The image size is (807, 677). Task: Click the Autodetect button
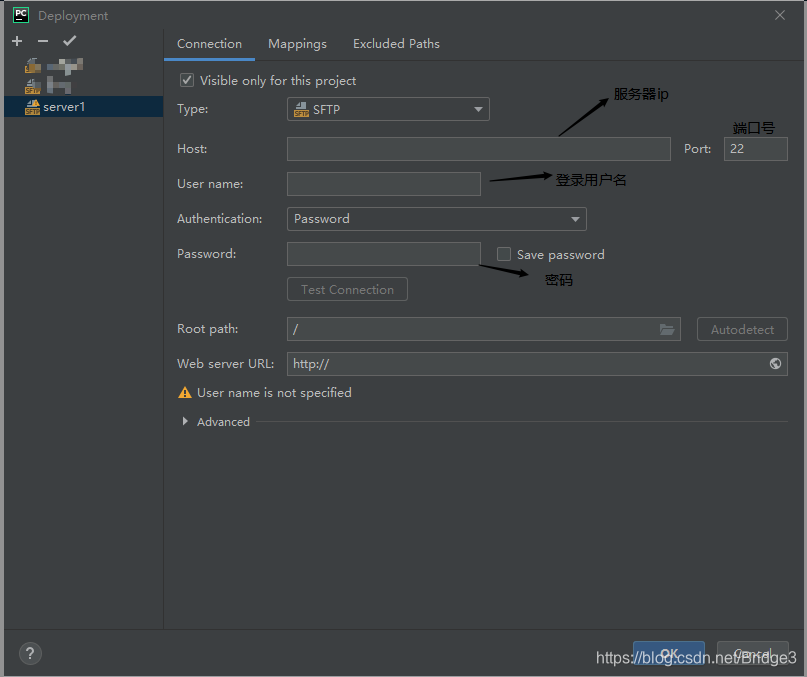(x=742, y=329)
